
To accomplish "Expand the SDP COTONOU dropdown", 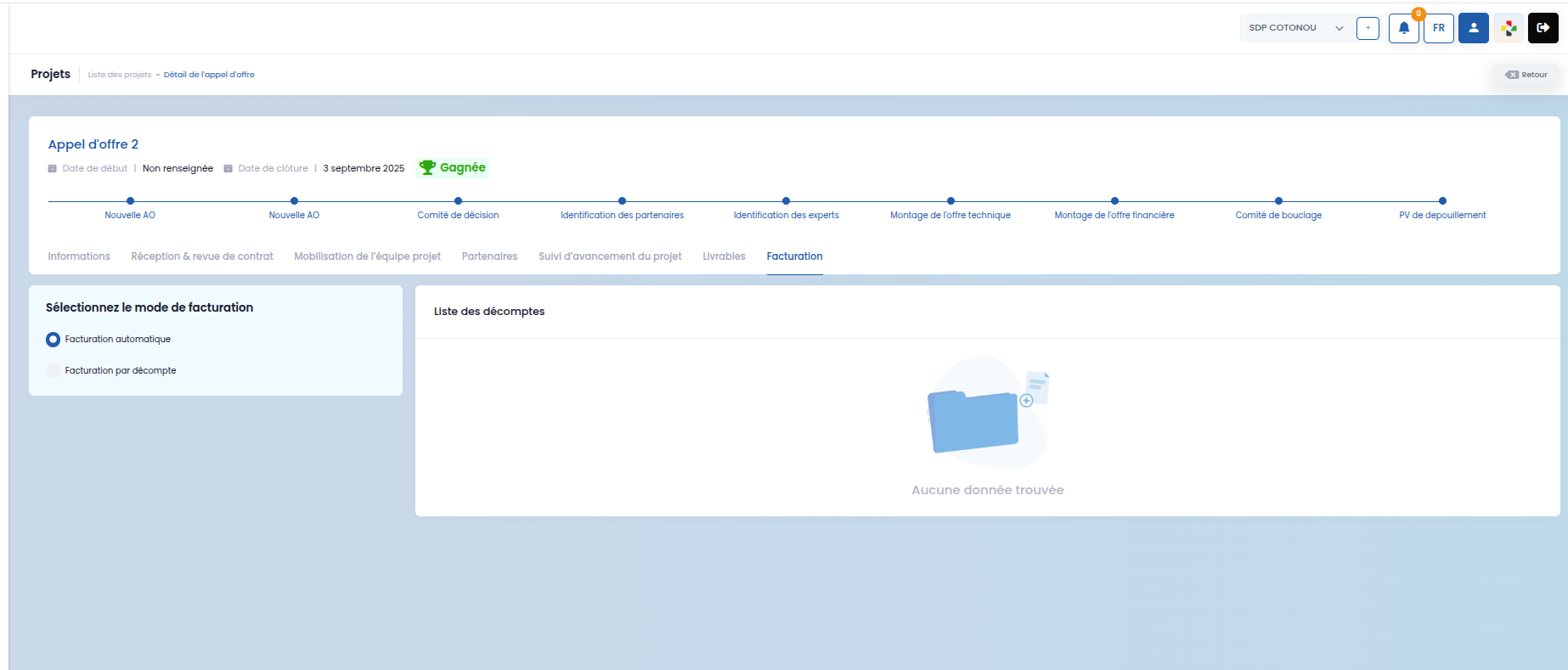I will coord(1295,28).
